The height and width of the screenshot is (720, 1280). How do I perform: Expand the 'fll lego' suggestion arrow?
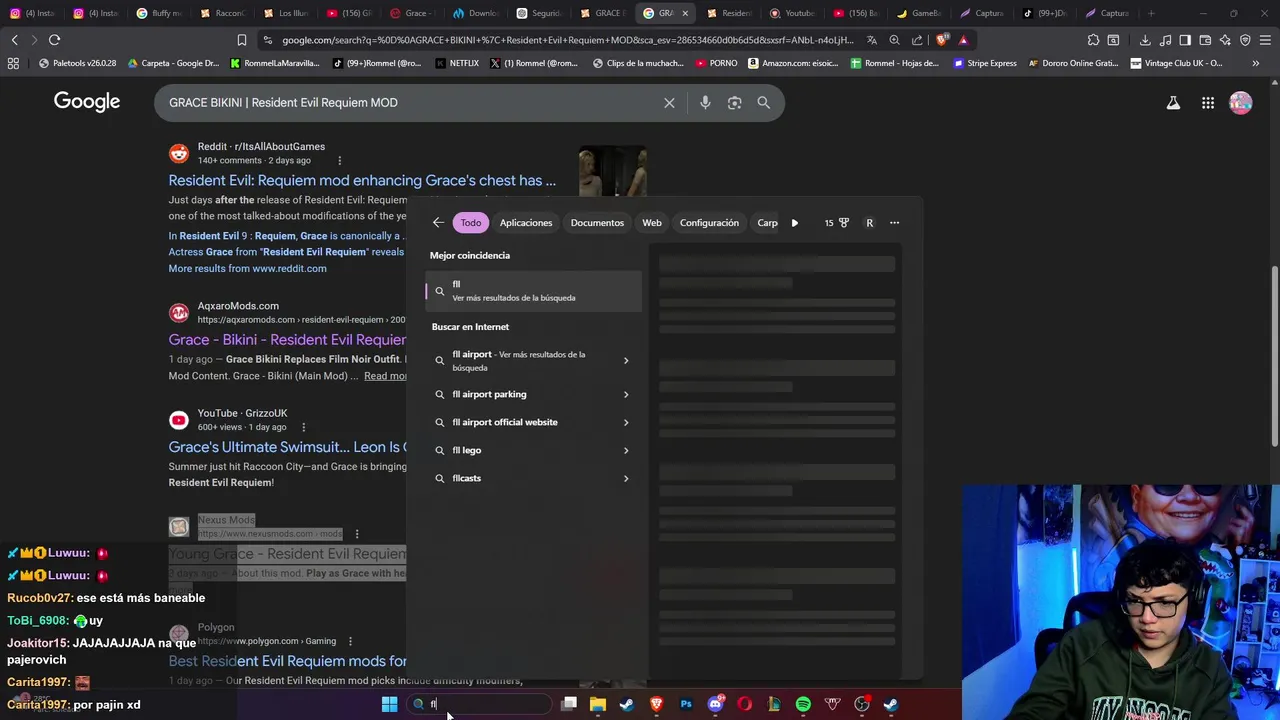(626, 450)
